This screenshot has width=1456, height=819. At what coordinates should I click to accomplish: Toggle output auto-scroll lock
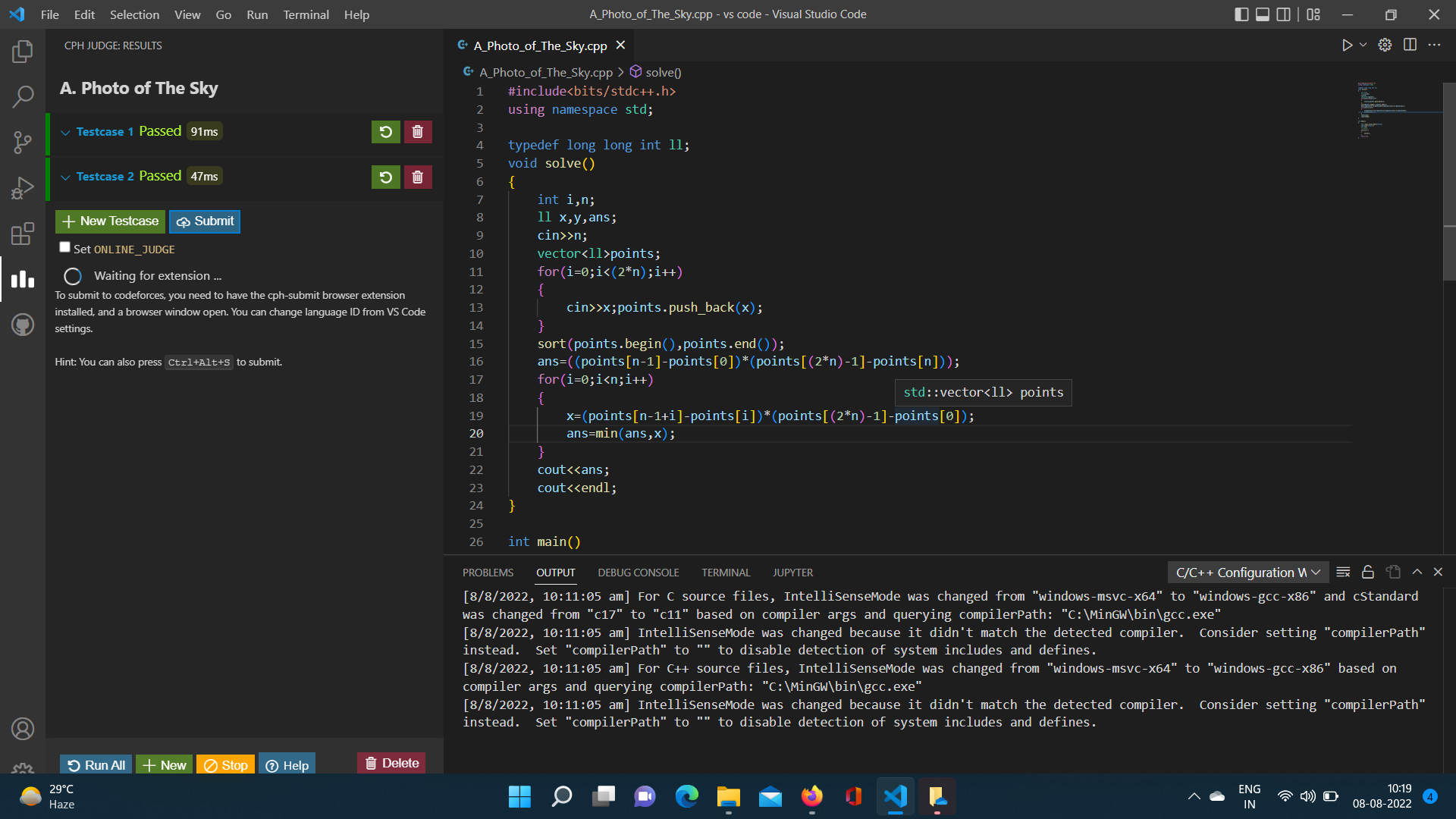pyautogui.click(x=1368, y=573)
